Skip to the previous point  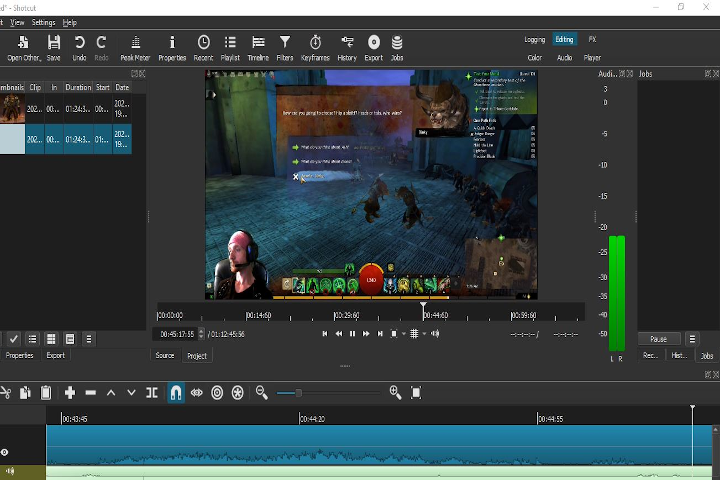325,334
